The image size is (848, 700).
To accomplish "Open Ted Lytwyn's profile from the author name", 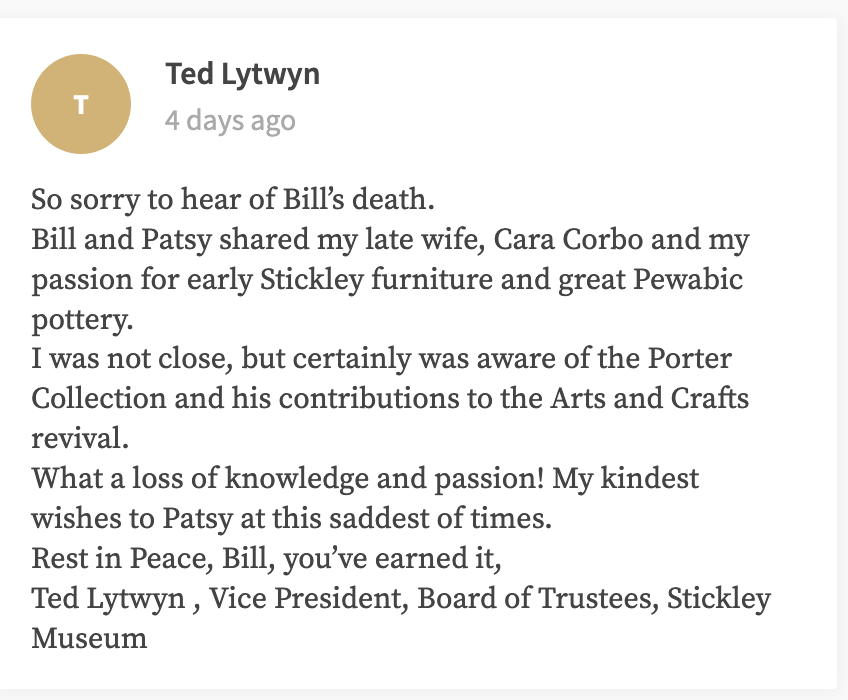I will point(242,74).
